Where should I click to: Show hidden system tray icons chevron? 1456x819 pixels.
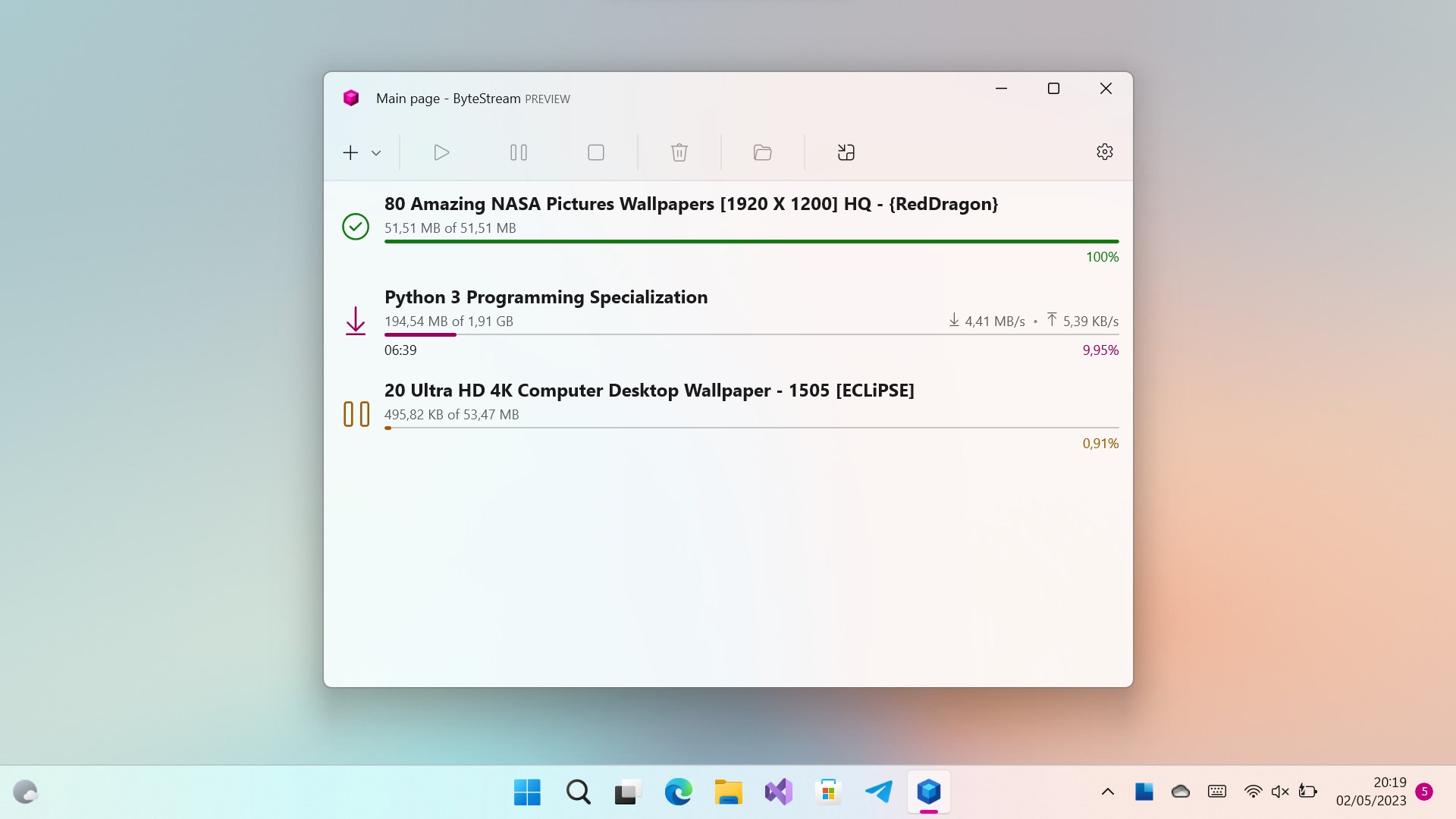click(1107, 792)
